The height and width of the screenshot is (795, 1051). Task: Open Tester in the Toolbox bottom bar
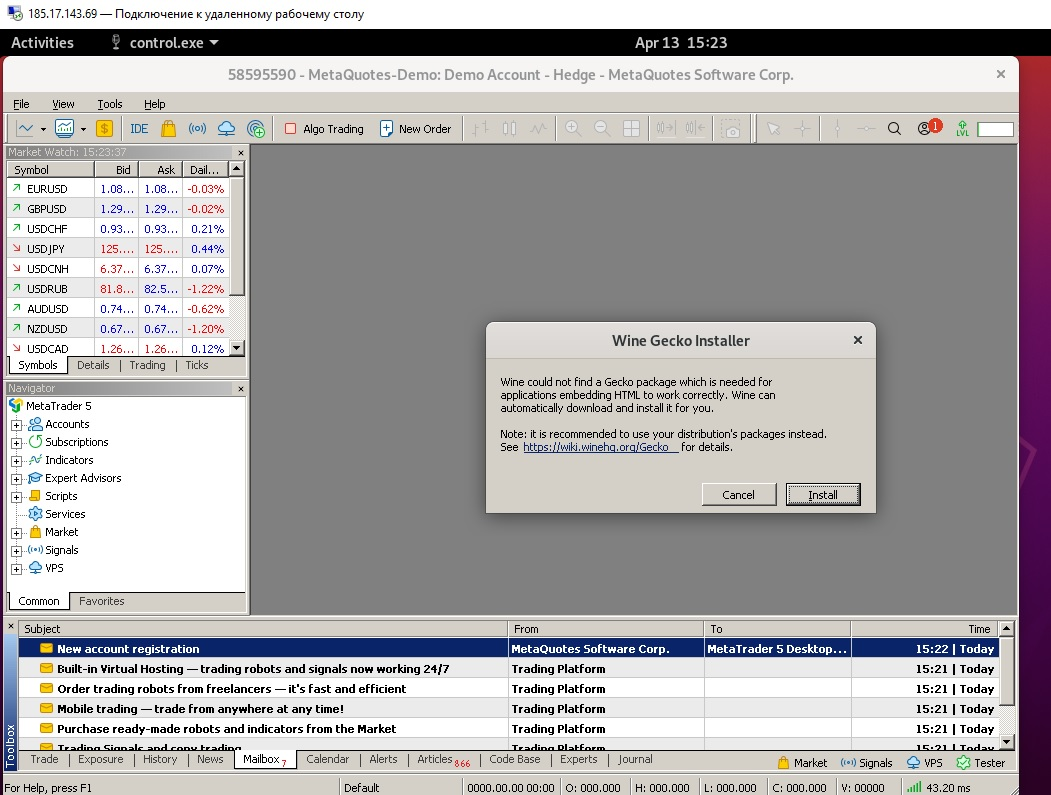(981, 763)
